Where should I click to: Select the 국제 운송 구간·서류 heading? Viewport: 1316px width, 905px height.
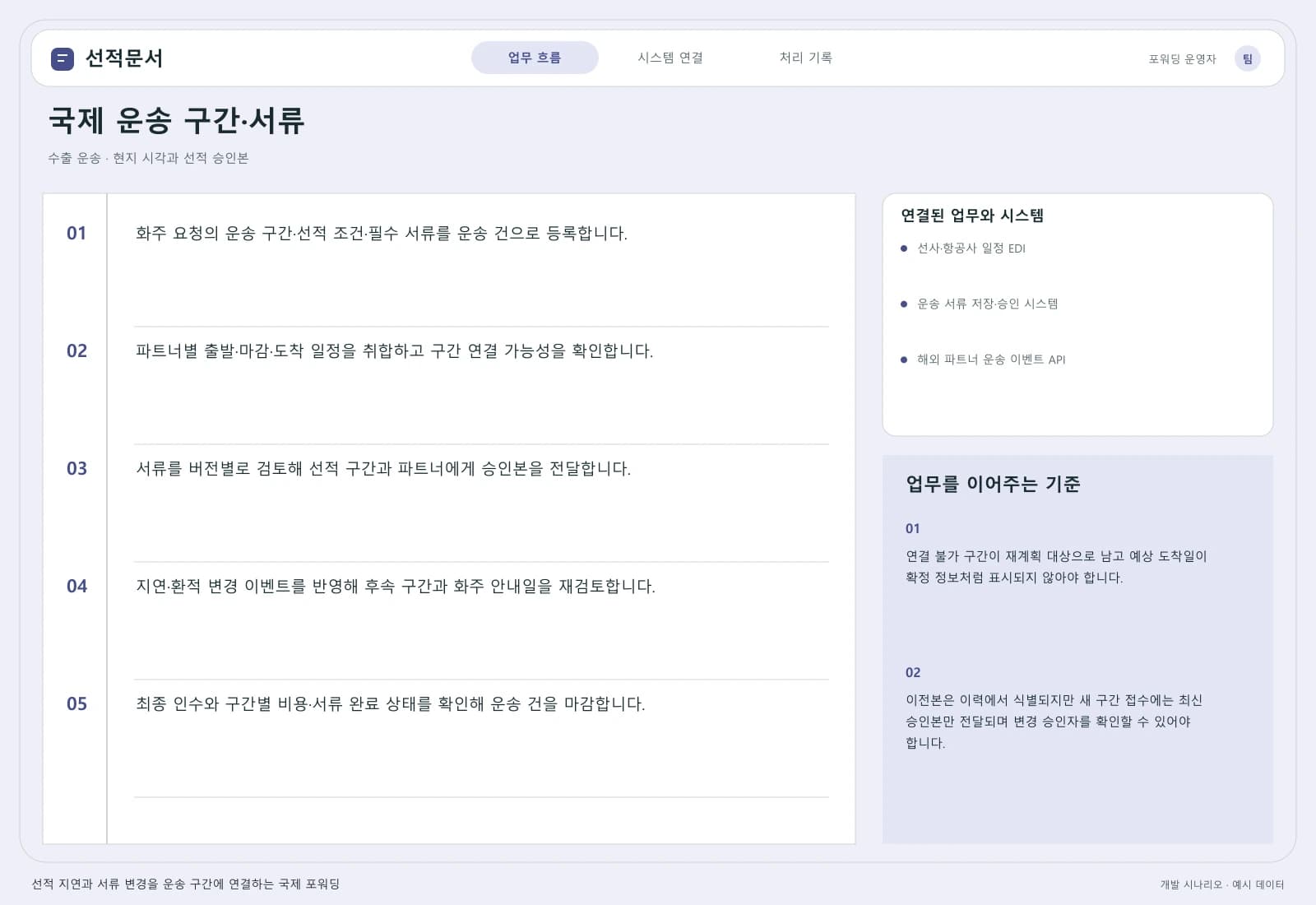pos(177,121)
